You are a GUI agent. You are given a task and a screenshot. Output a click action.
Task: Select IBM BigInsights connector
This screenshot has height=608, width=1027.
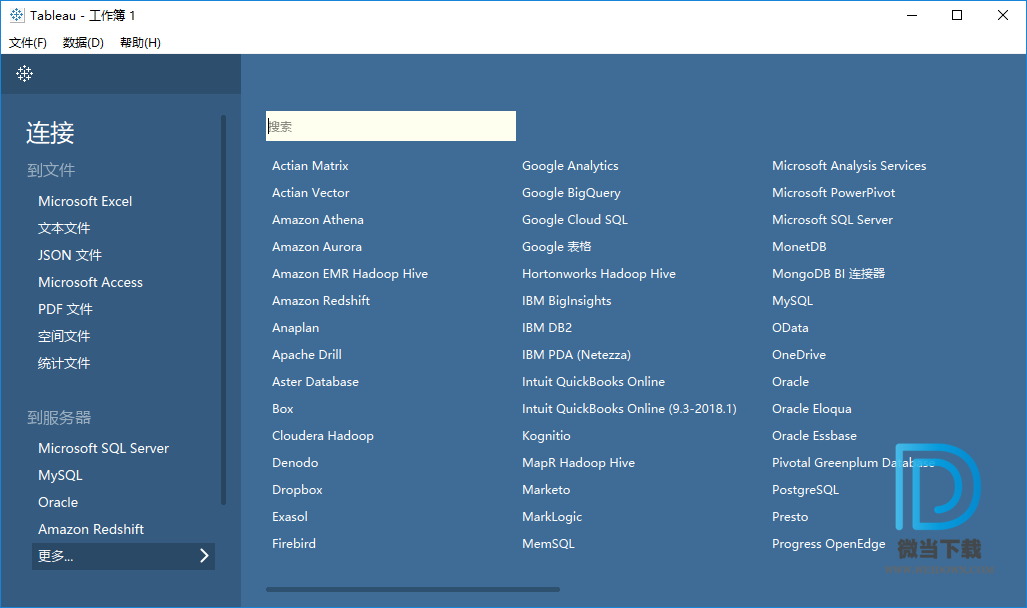[567, 300]
